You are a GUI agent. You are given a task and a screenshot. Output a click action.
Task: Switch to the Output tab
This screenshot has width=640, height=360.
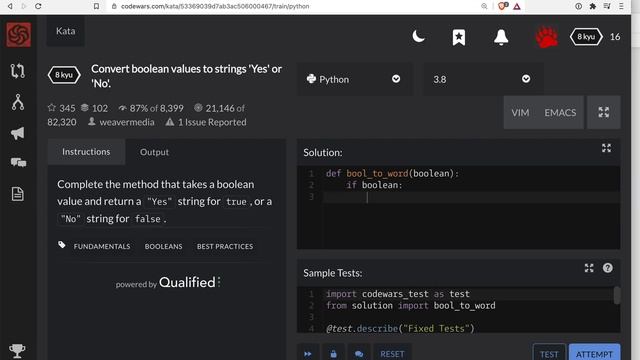coord(154,152)
